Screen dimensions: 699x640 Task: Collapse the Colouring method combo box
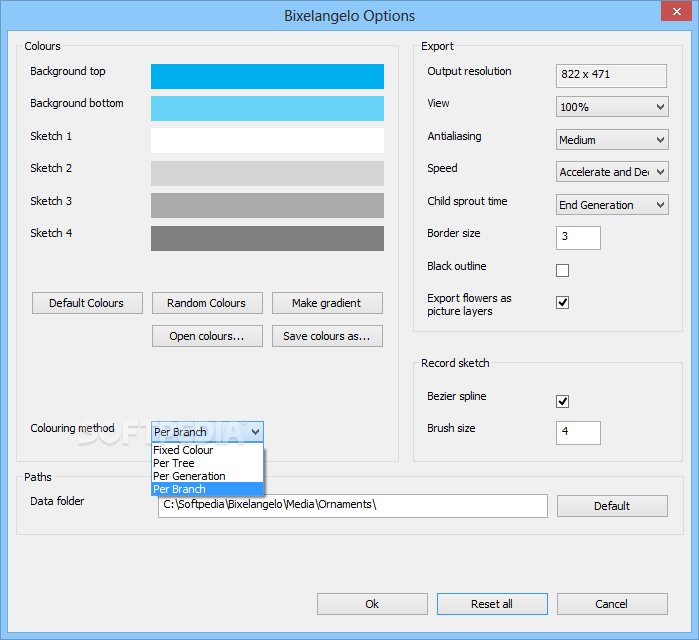point(207,432)
